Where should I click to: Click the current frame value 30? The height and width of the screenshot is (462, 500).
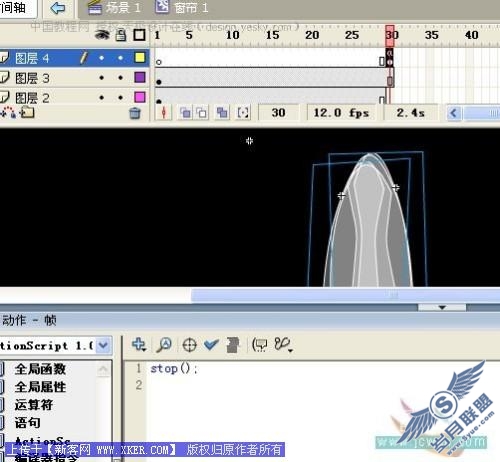[x=278, y=113]
